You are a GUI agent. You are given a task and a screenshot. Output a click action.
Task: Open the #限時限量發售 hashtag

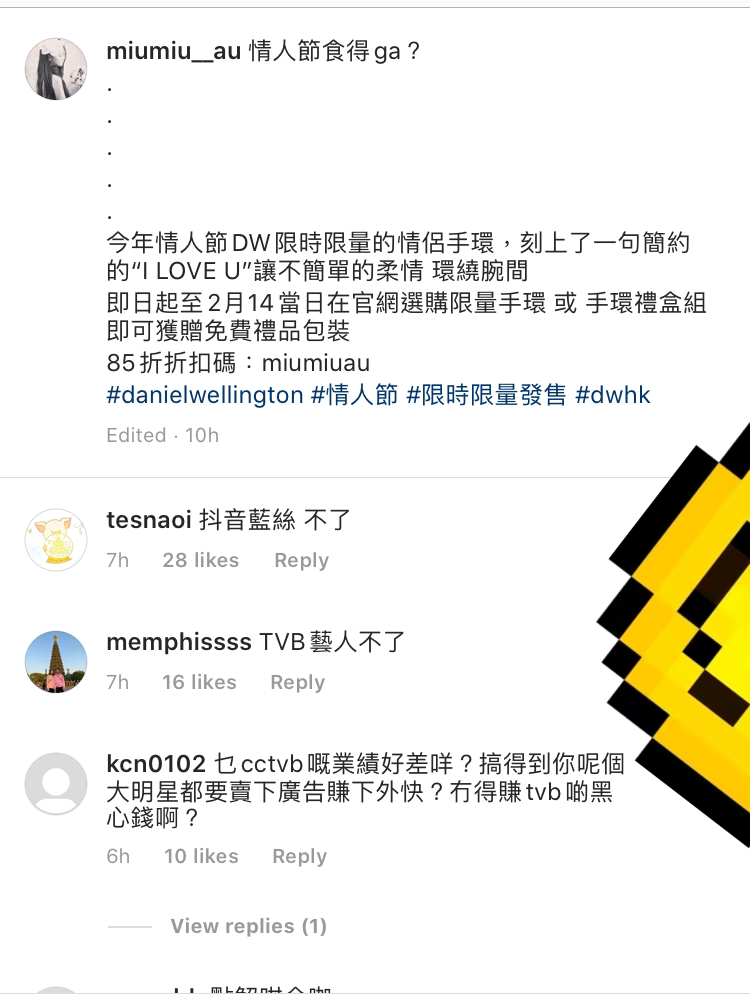[486, 395]
